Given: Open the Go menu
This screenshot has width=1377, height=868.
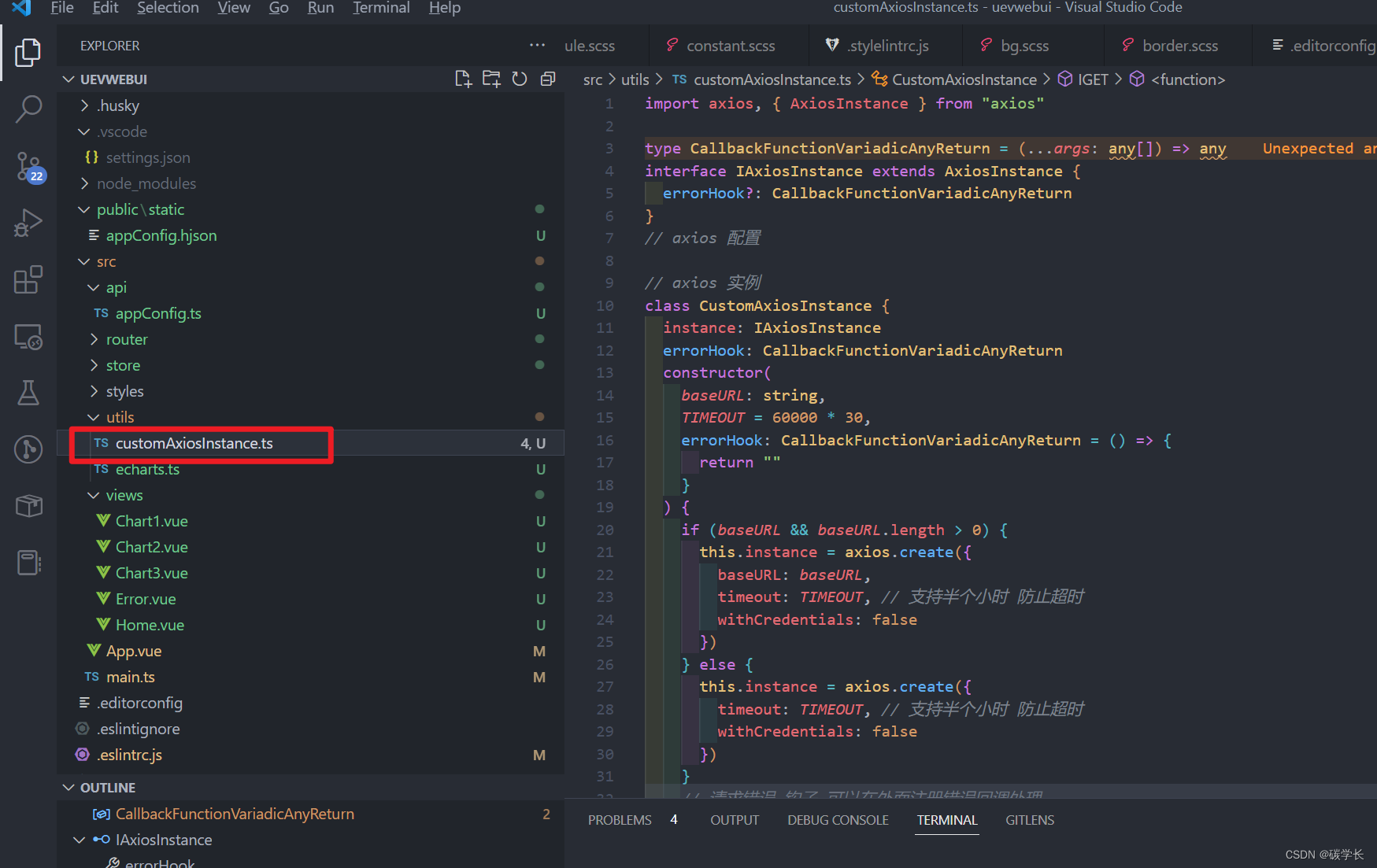Looking at the screenshot, I should coord(279,8).
